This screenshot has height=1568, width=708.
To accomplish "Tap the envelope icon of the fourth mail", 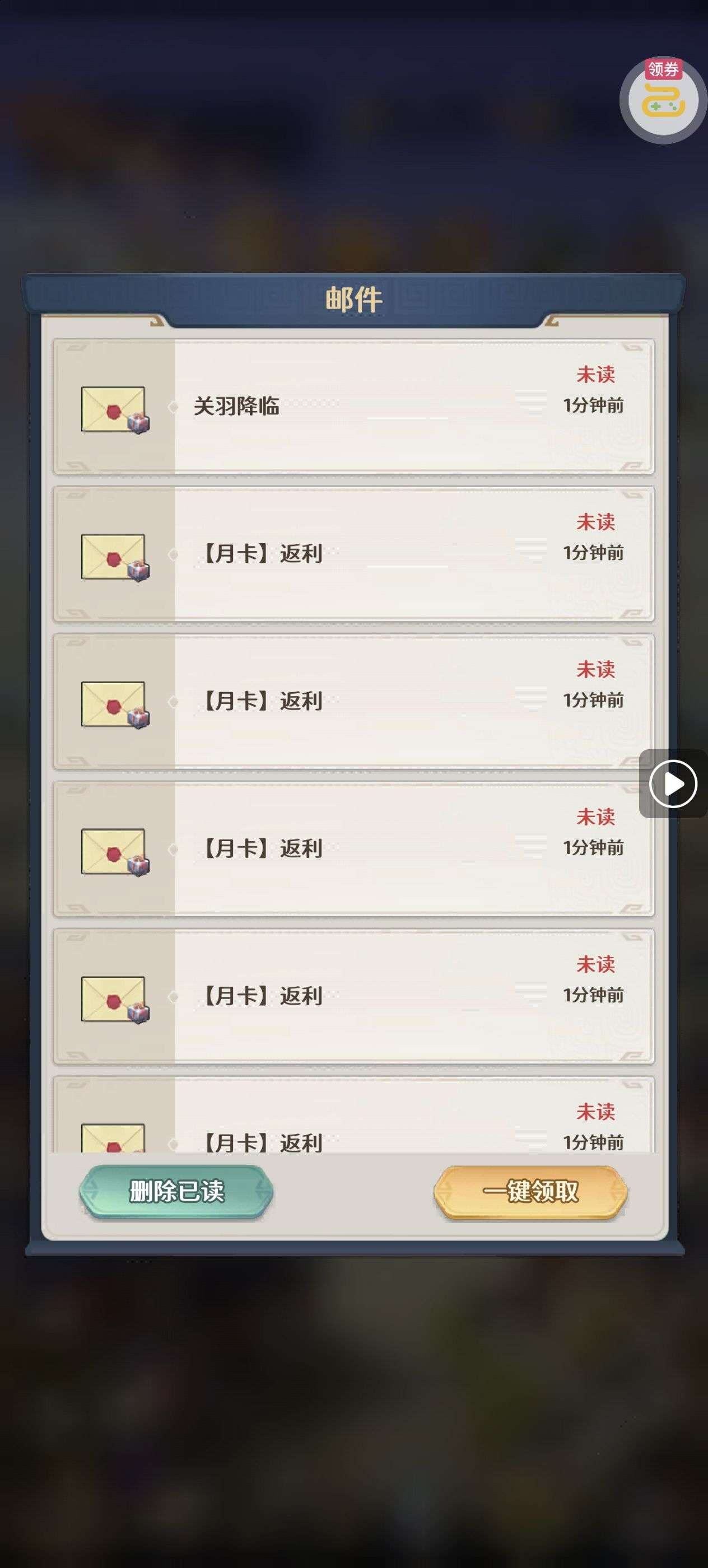I will (x=115, y=852).
